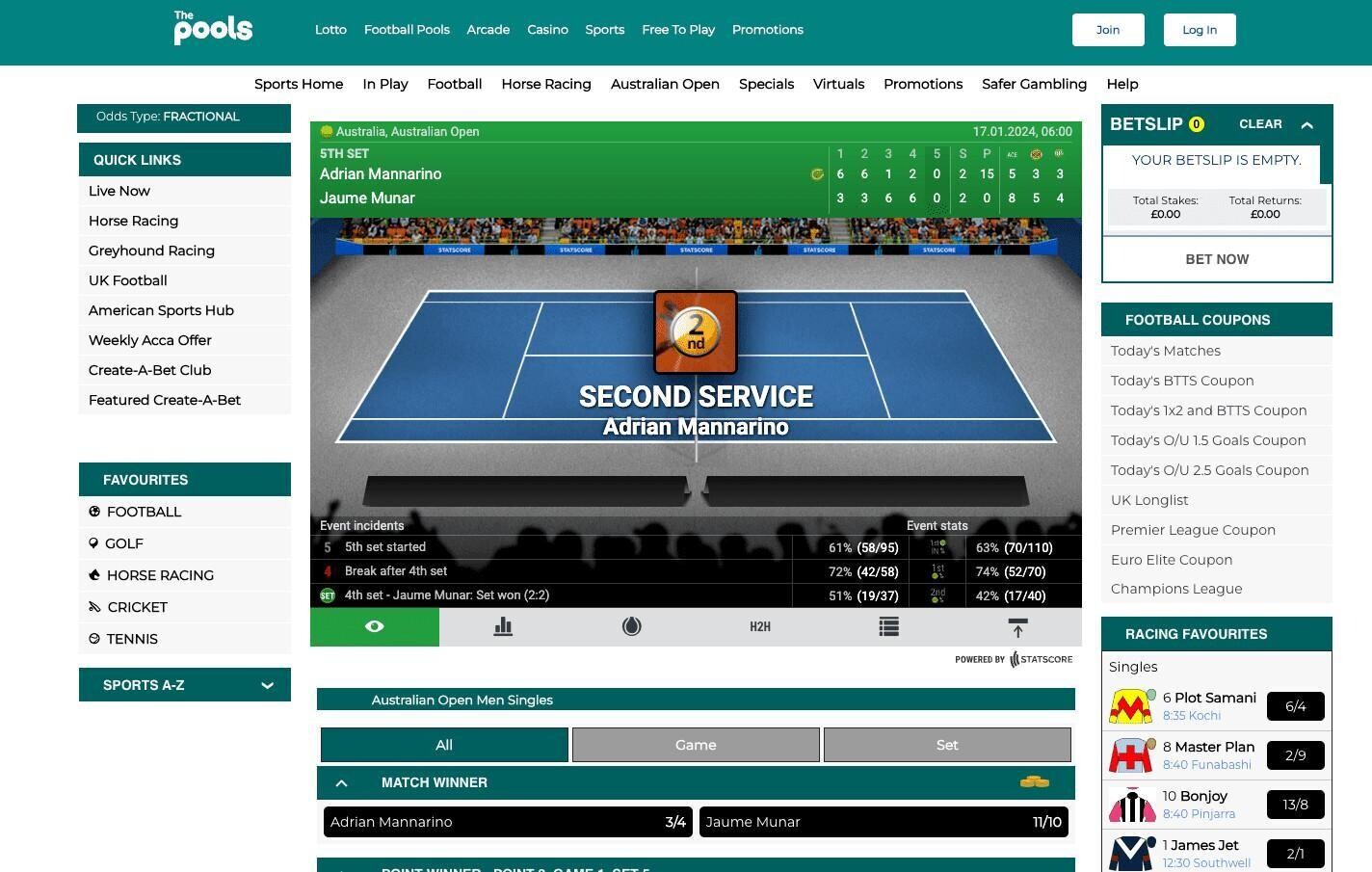This screenshot has height=872, width=1372.
Task: Open the statistics bar chart tab
Action: click(x=503, y=626)
